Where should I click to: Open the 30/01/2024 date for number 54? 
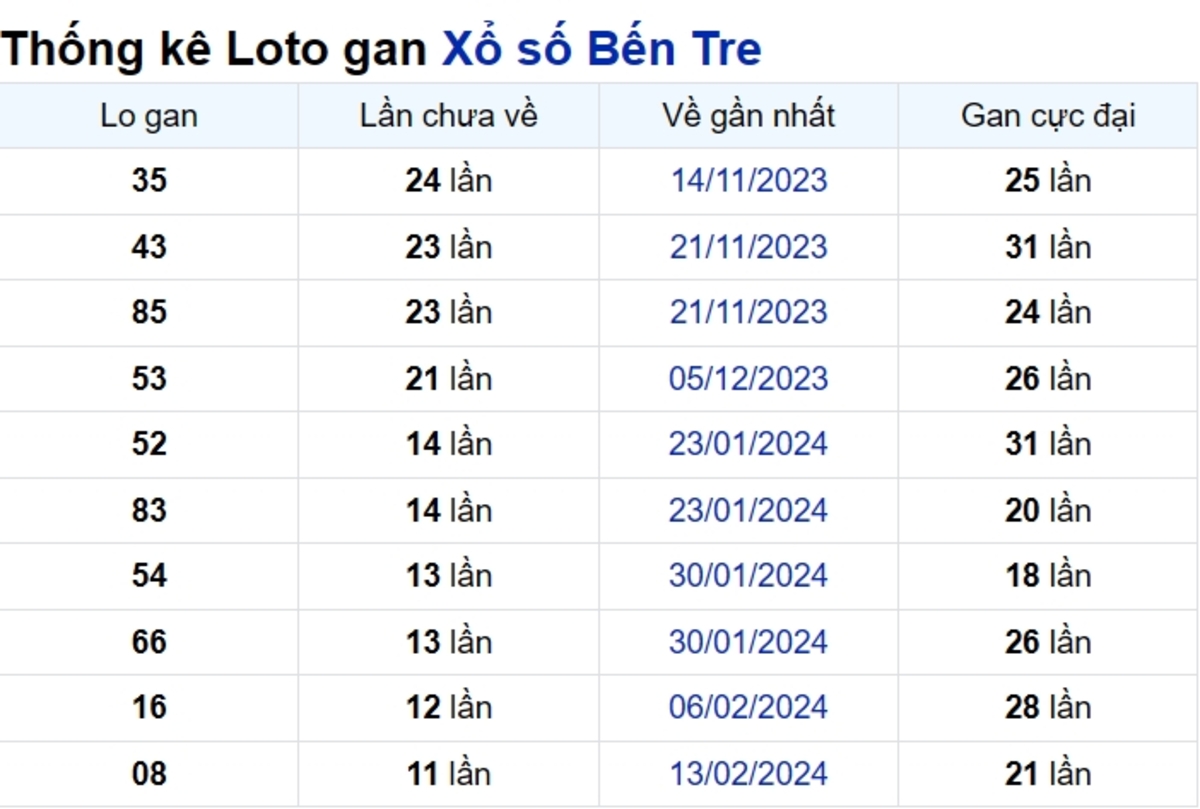click(x=749, y=576)
